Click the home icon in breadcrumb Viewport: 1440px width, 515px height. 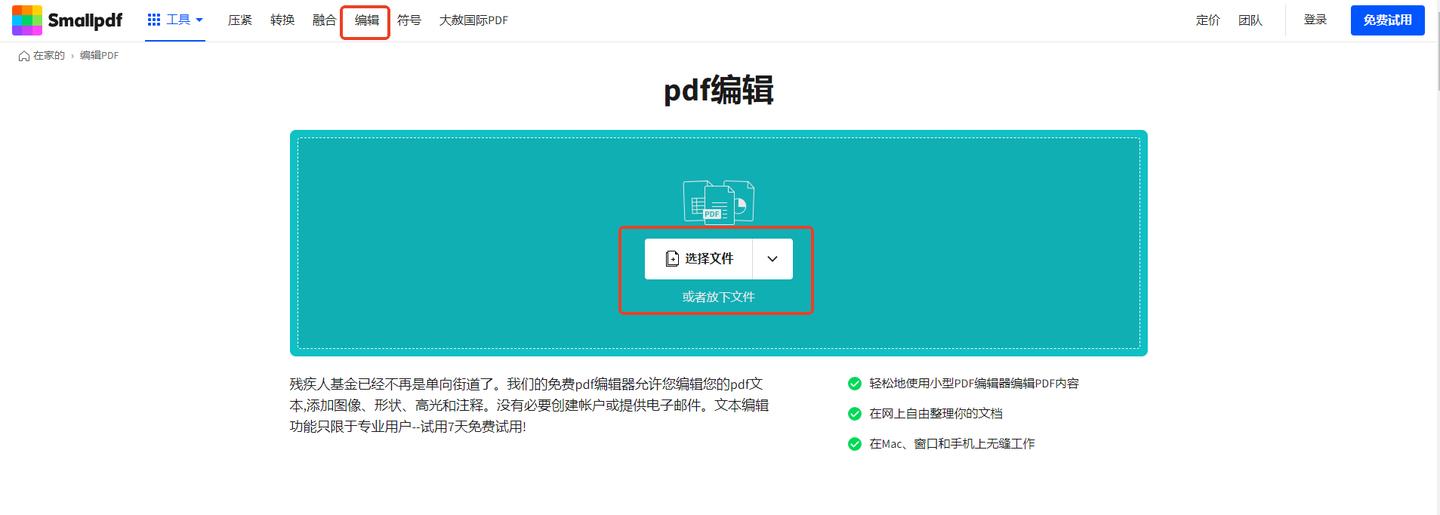tap(24, 56)
